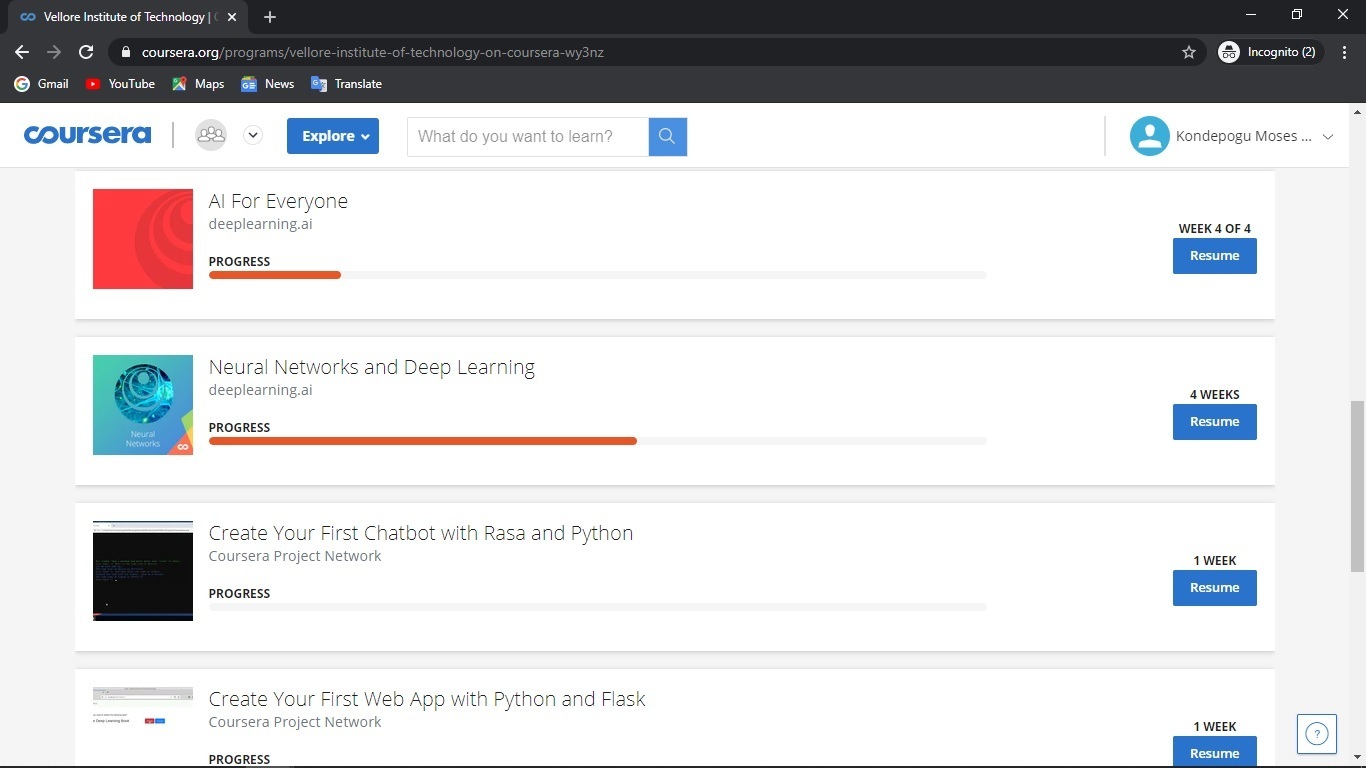Click the PROGRESS label under Rasa Chatbot
The width and height of the screenshot is (1366, 768).
239,594
